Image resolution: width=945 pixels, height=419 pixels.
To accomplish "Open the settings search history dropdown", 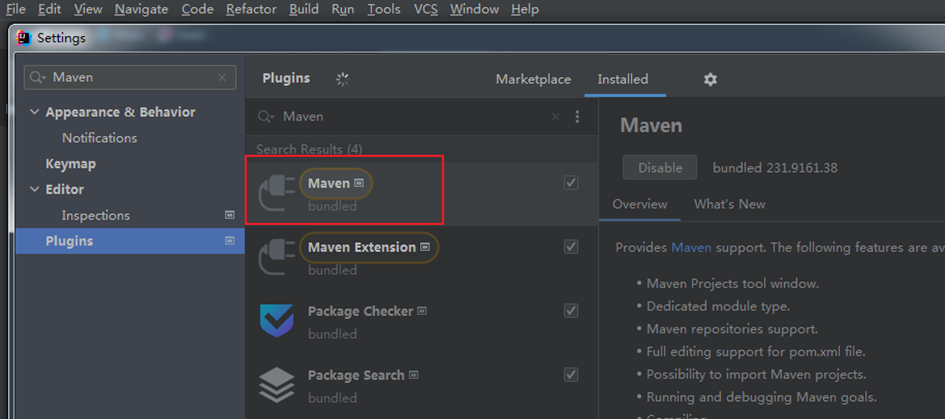I will tap(38, 77).
